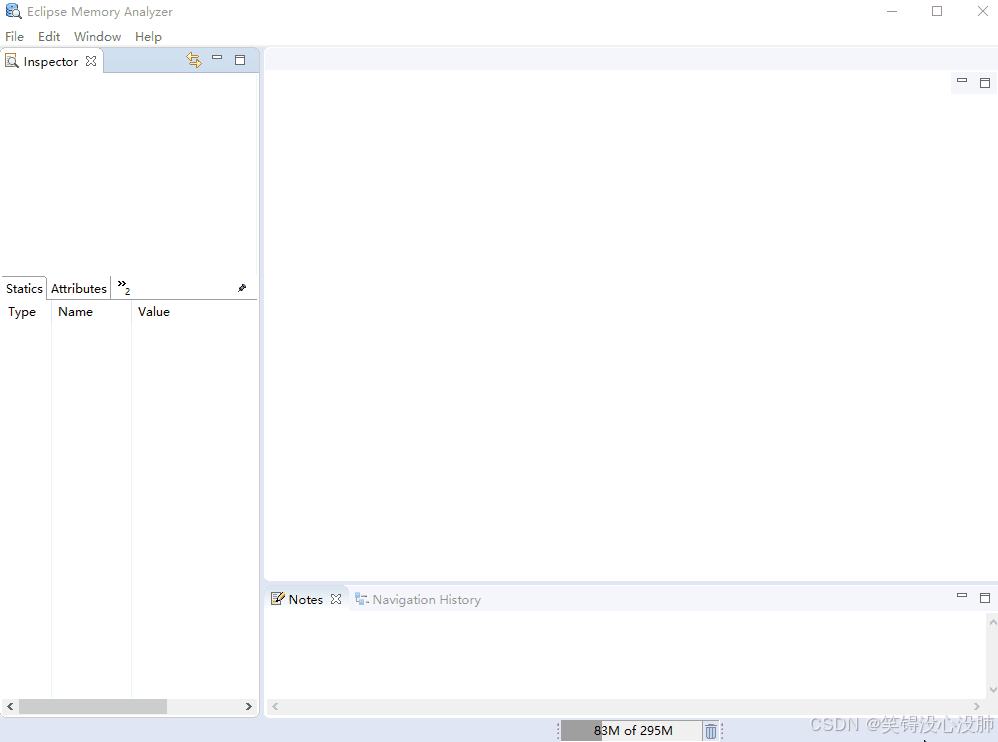998x742 pixels.
Task: Maximize the Eclipse Memory Analyzer window
Action: tap(937, 11)
